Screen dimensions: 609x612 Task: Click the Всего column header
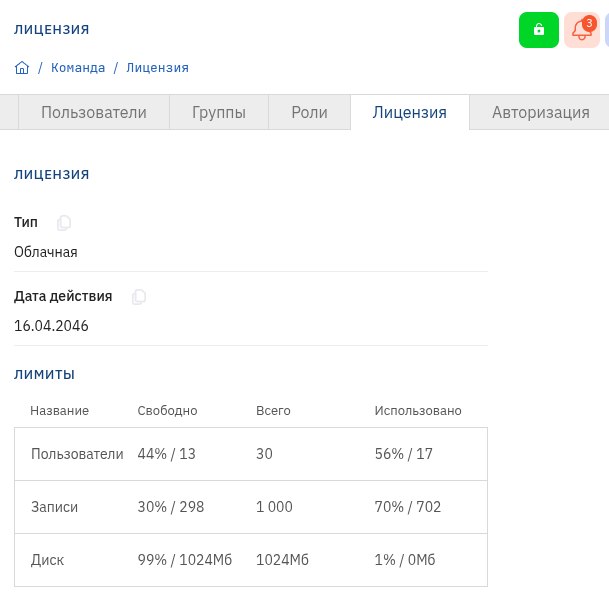coord(273,411)
